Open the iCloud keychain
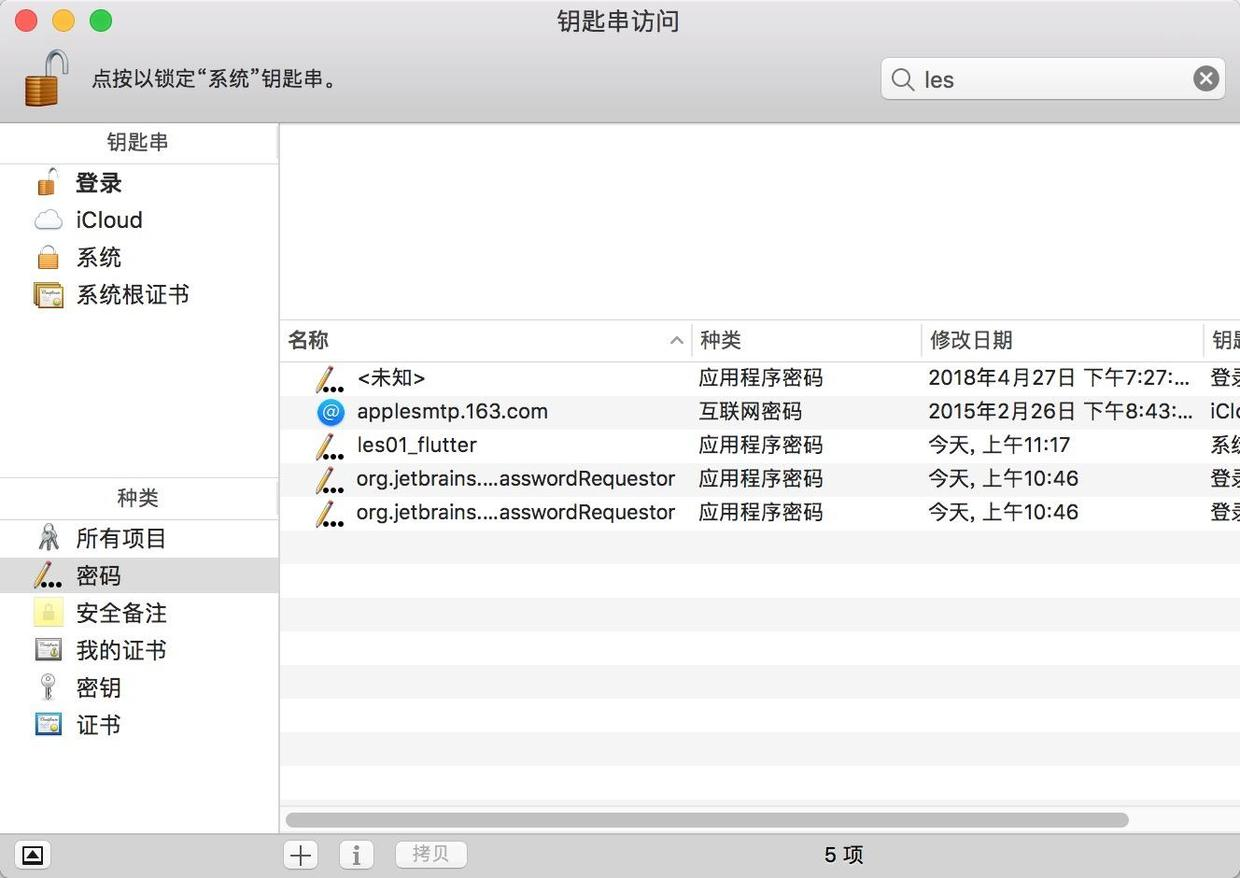 point(108,220)
